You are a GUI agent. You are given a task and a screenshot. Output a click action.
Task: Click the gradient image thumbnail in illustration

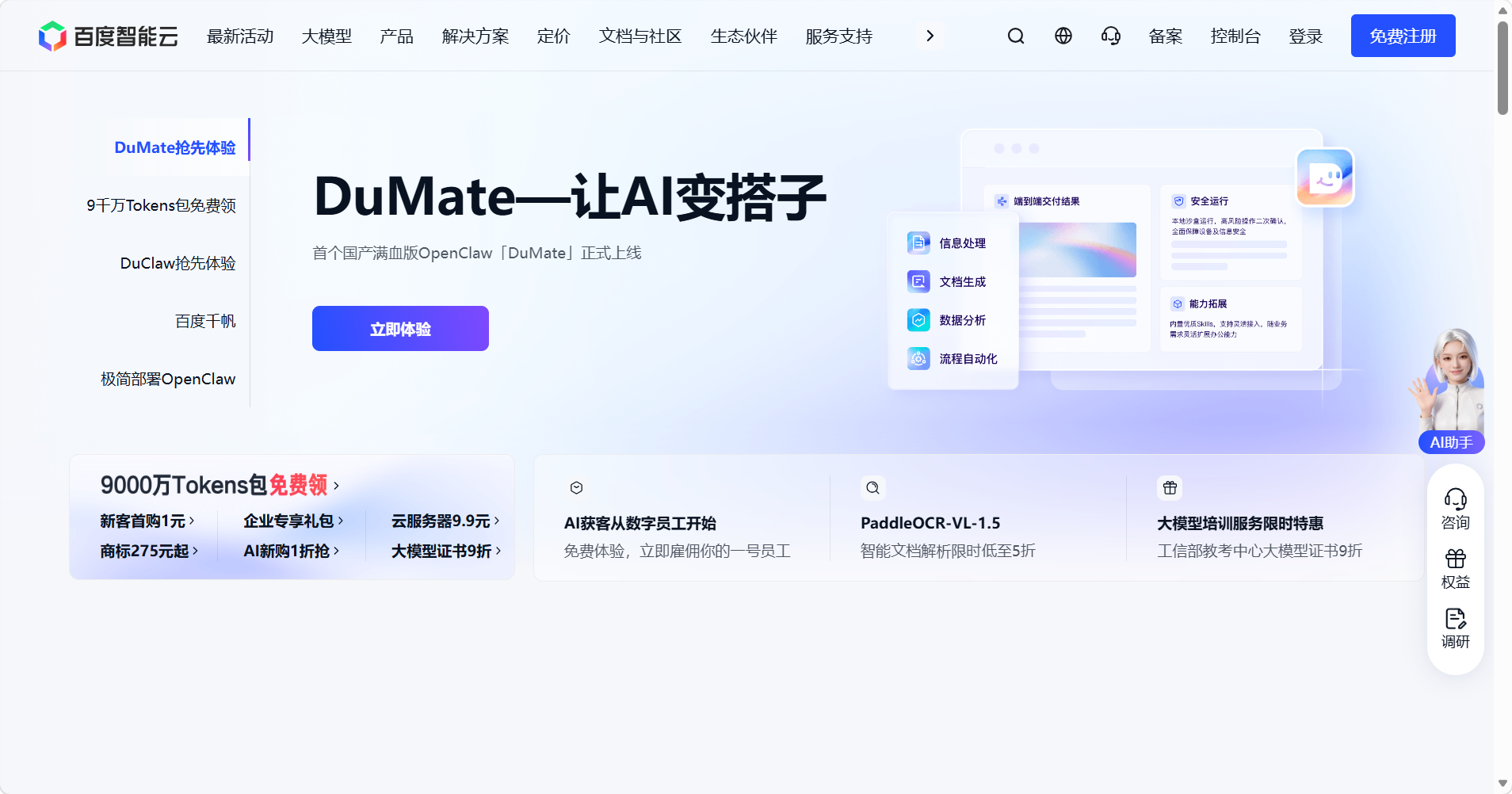tap(1078, 250)
